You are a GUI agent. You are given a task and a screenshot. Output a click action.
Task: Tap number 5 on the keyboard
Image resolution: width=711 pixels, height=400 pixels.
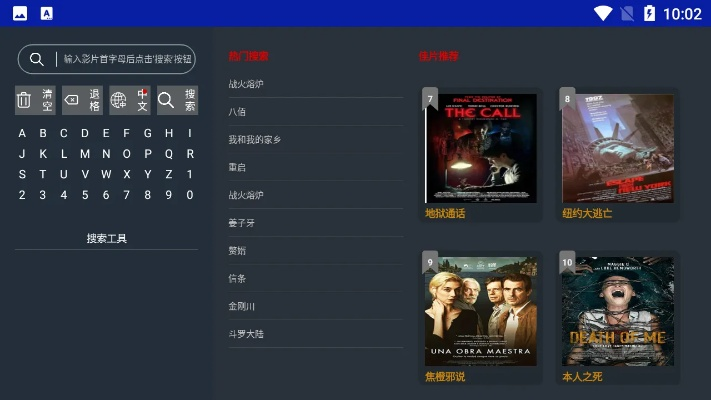[x=85, y=195]
